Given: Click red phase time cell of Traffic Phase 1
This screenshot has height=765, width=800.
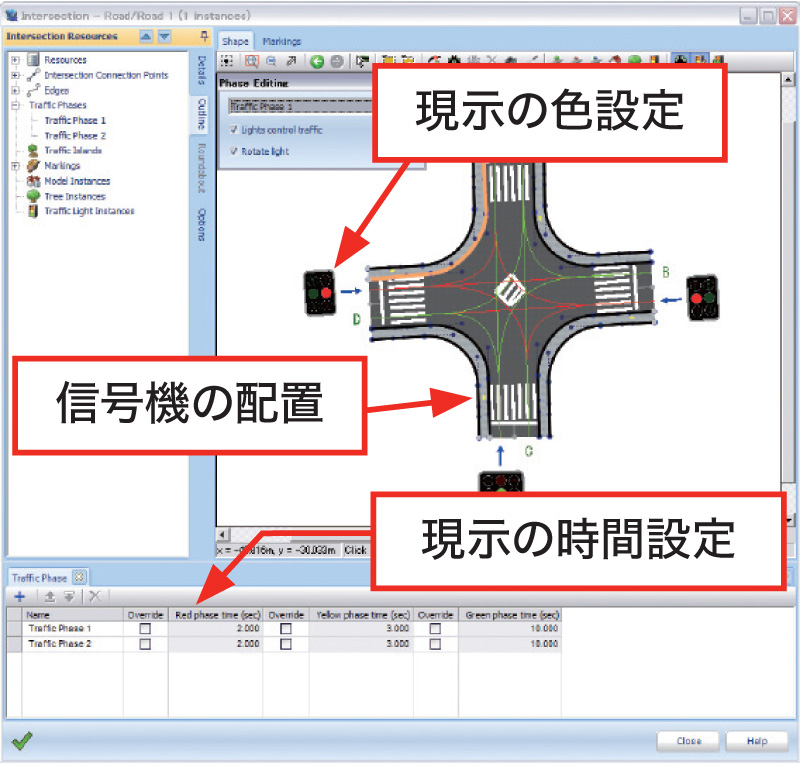Looking at the screenshot, I should click(215, 629).
